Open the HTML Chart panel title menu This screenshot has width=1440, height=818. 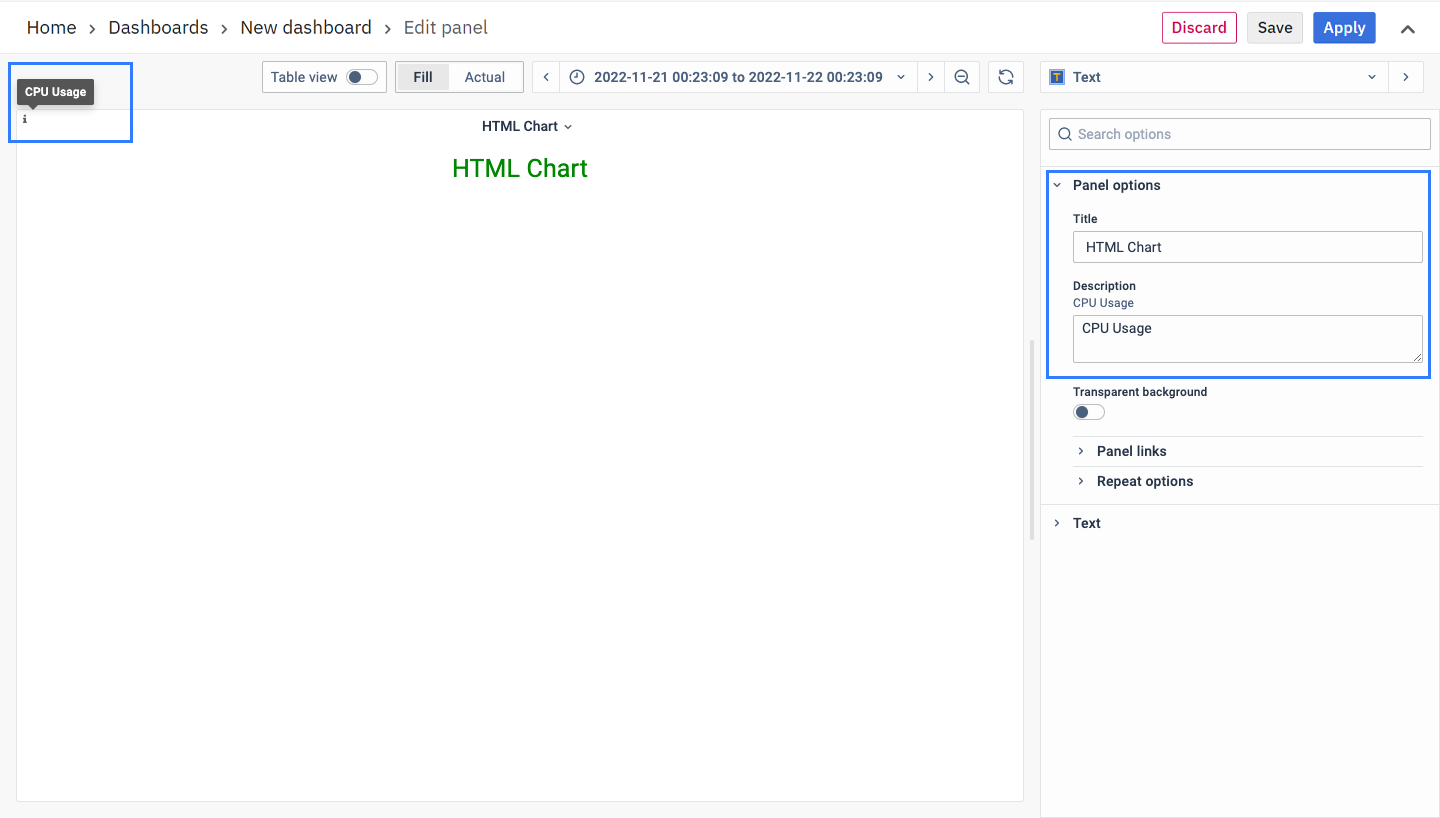[x=526, y=126]
